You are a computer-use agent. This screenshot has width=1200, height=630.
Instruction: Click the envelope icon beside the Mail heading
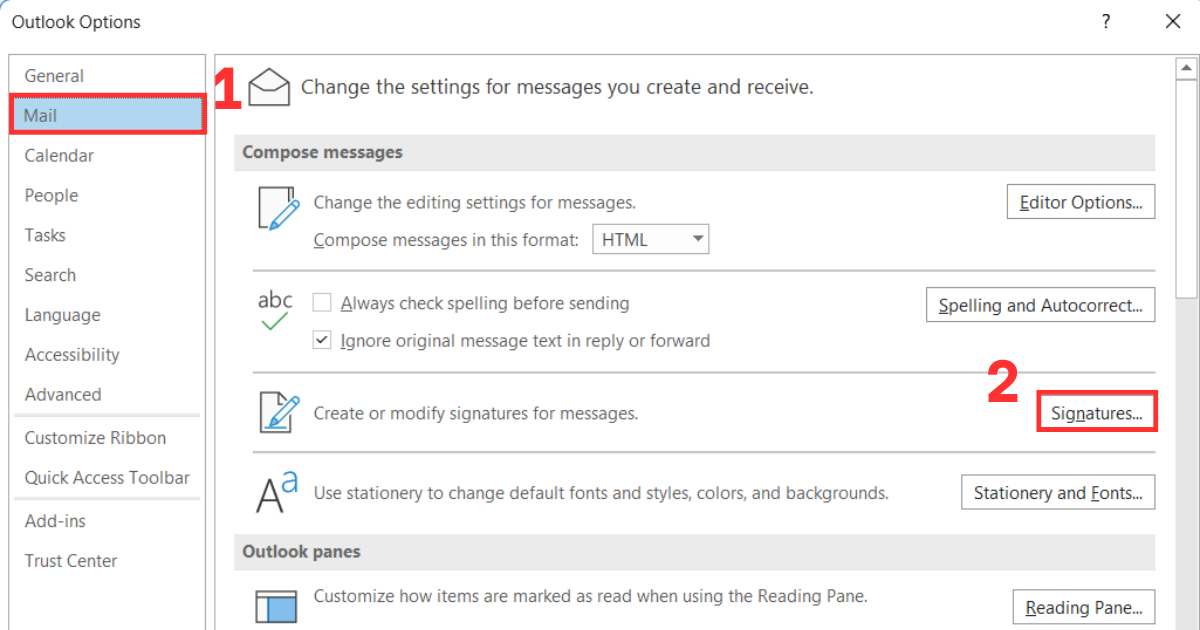point(269,87)
